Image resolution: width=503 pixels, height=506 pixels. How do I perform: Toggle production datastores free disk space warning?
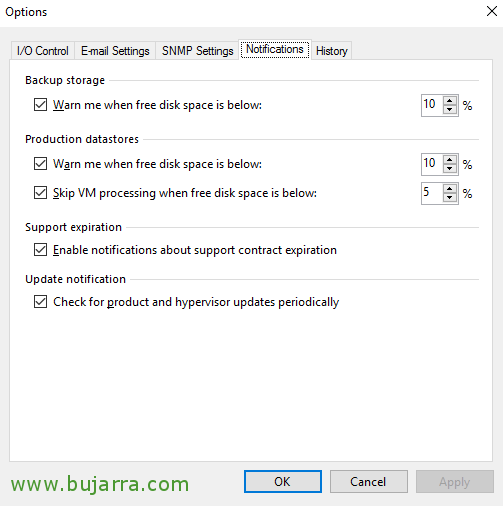click(40, 164)
